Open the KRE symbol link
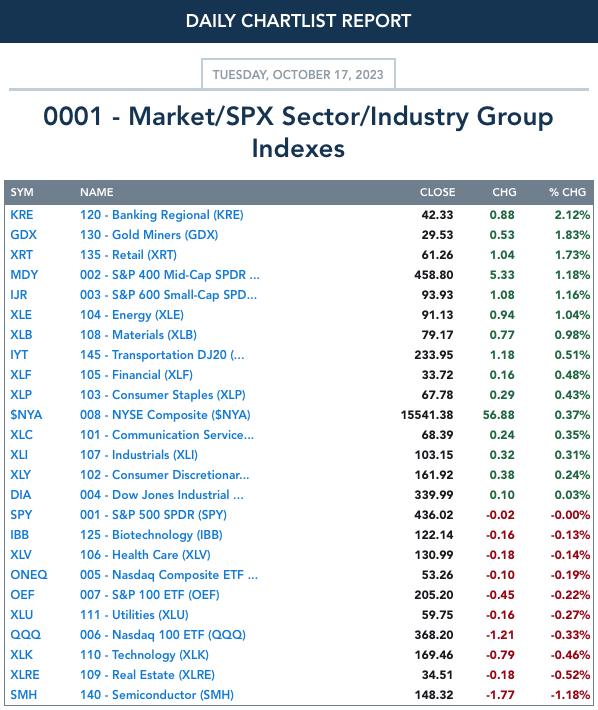 point(22,215)
